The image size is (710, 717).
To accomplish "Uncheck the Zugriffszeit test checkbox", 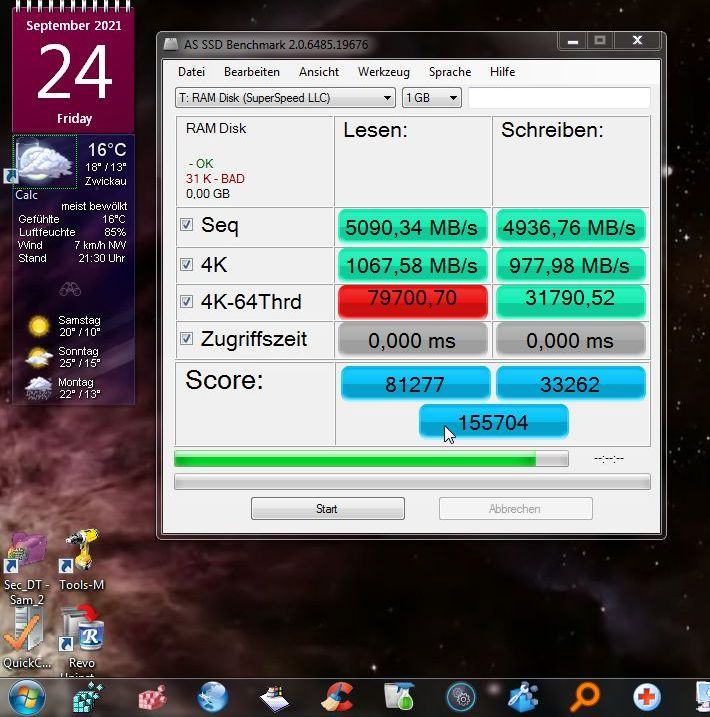I will pos(186,338).
